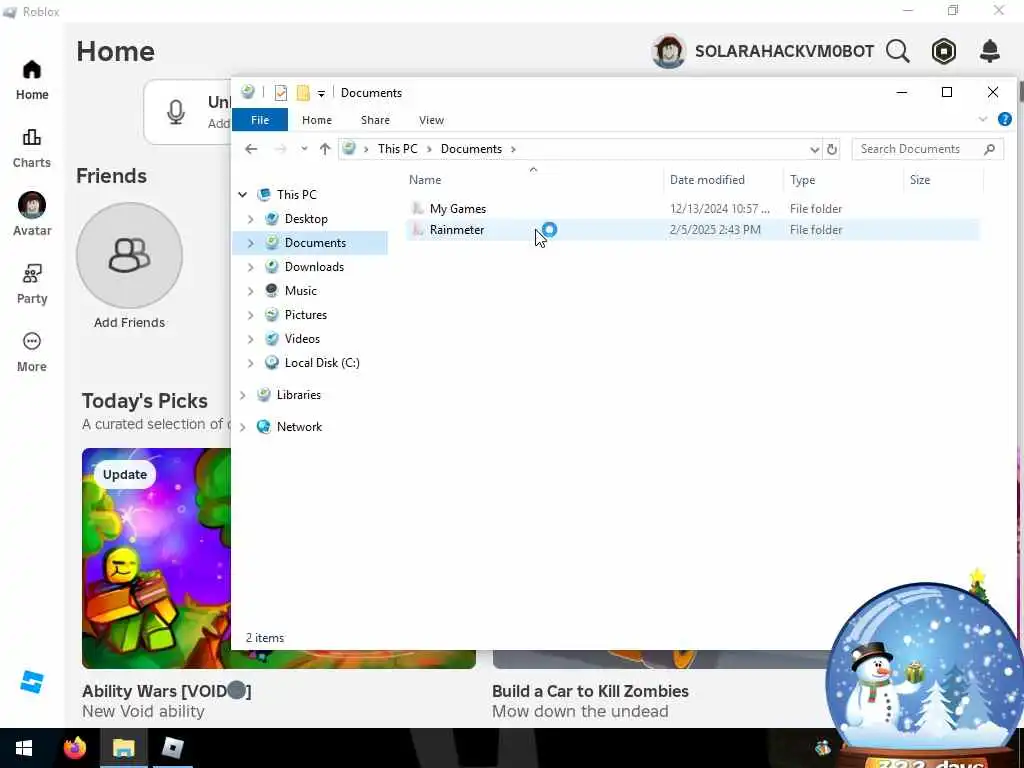Image resolution: width=1024 pixels, height=768 pixels.
Task: Open Party in the Roblox sidebar
Action: point(32,284)
